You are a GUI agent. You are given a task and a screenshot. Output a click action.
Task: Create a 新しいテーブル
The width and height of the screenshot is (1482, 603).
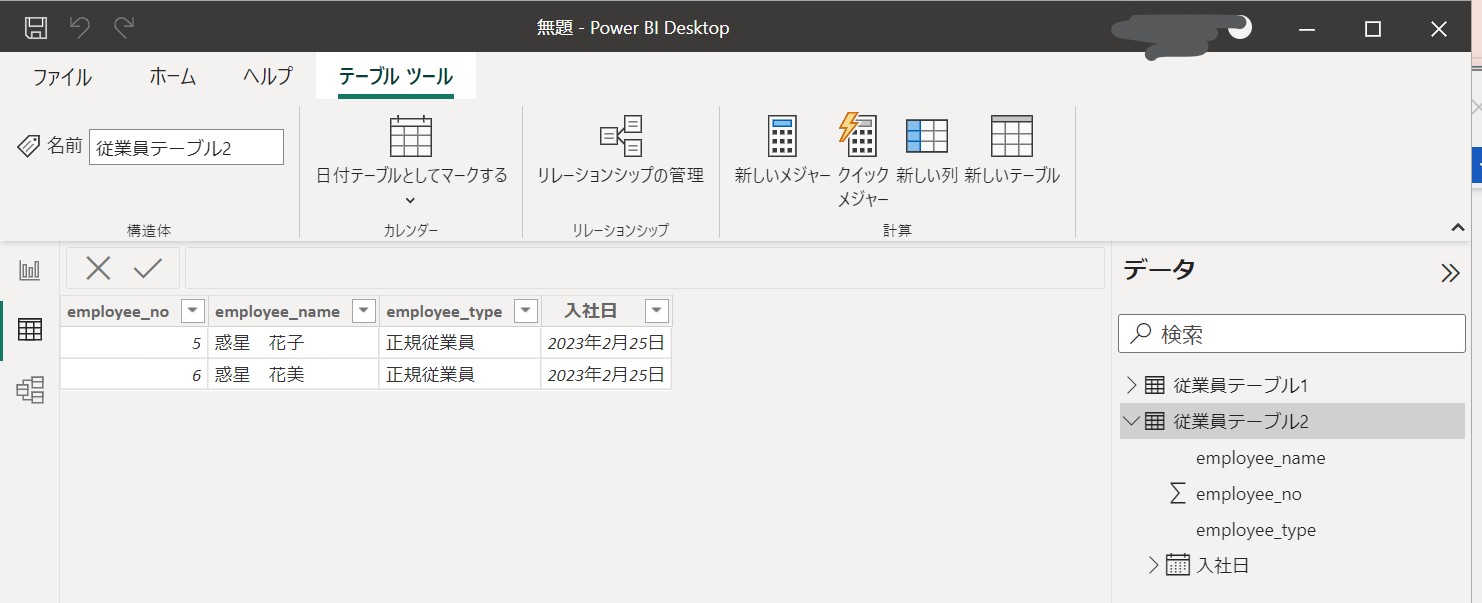click(x=1012, y=150)
